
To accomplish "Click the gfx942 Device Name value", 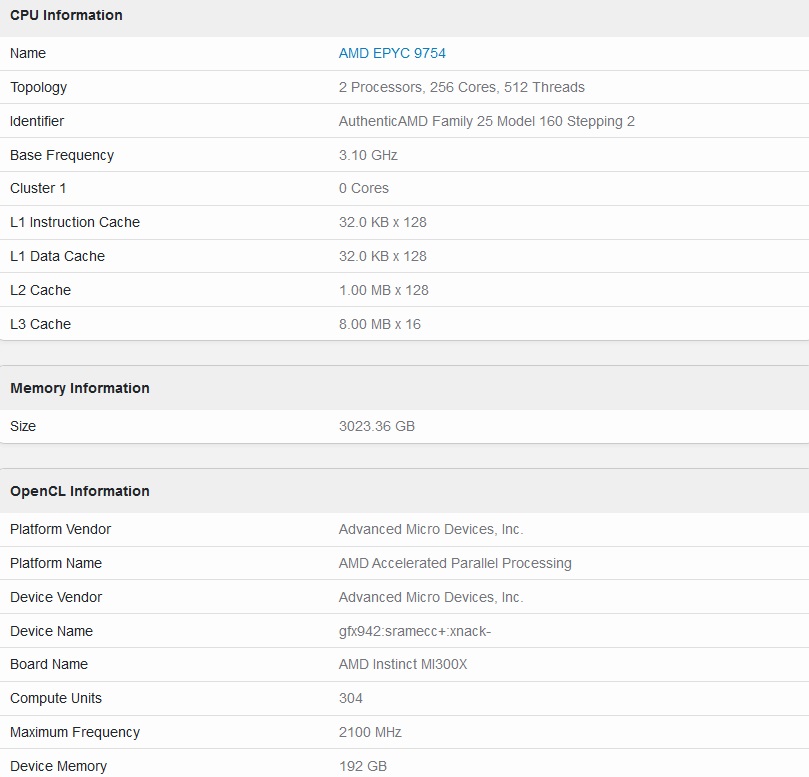I will [415, 632].
